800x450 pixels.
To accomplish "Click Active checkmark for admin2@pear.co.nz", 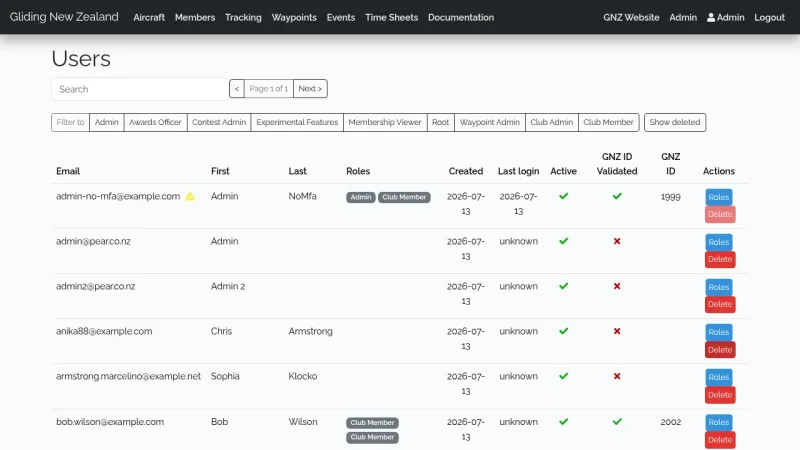I will coord(563,286).
